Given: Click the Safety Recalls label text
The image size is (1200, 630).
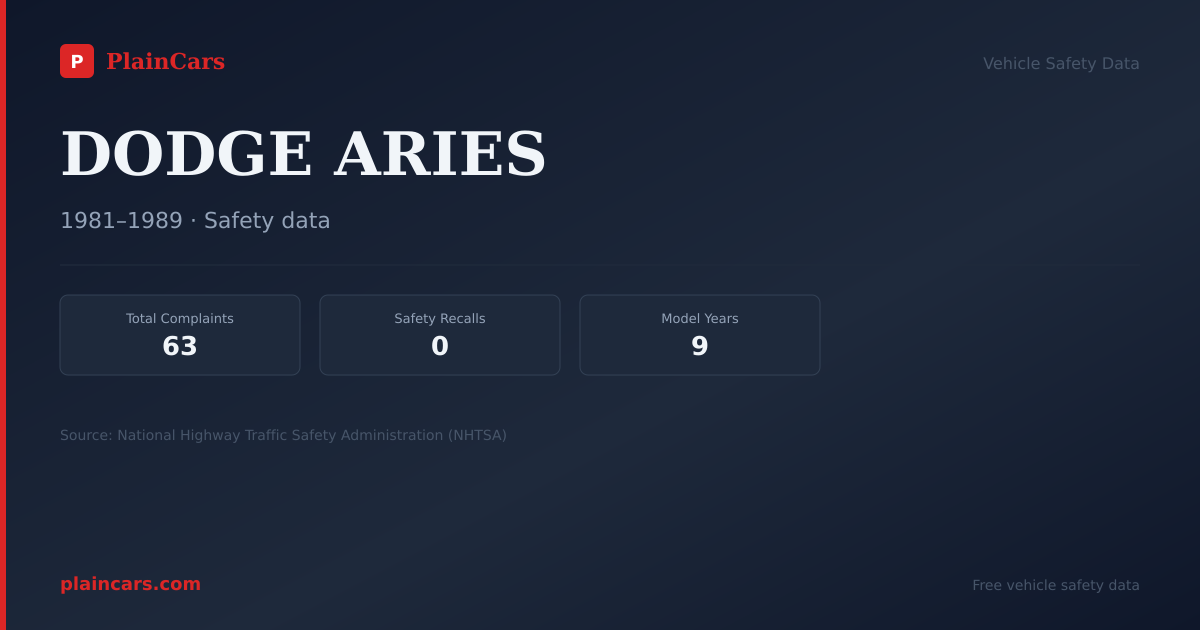Looking at the screenshot, I should pyautogui.click(x=440, y=319).
